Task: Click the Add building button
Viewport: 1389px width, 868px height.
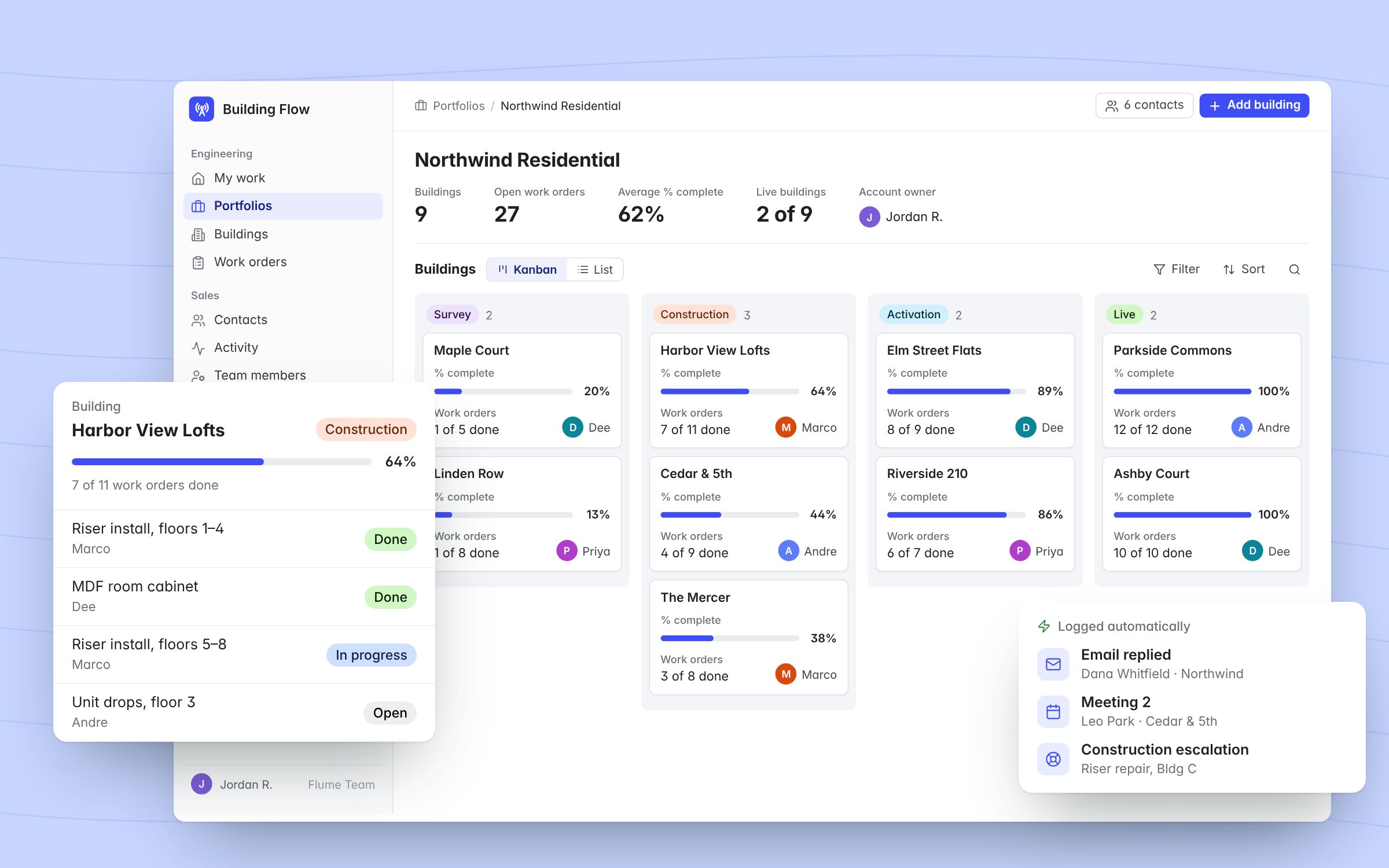Action: [x=1254, y=105]
